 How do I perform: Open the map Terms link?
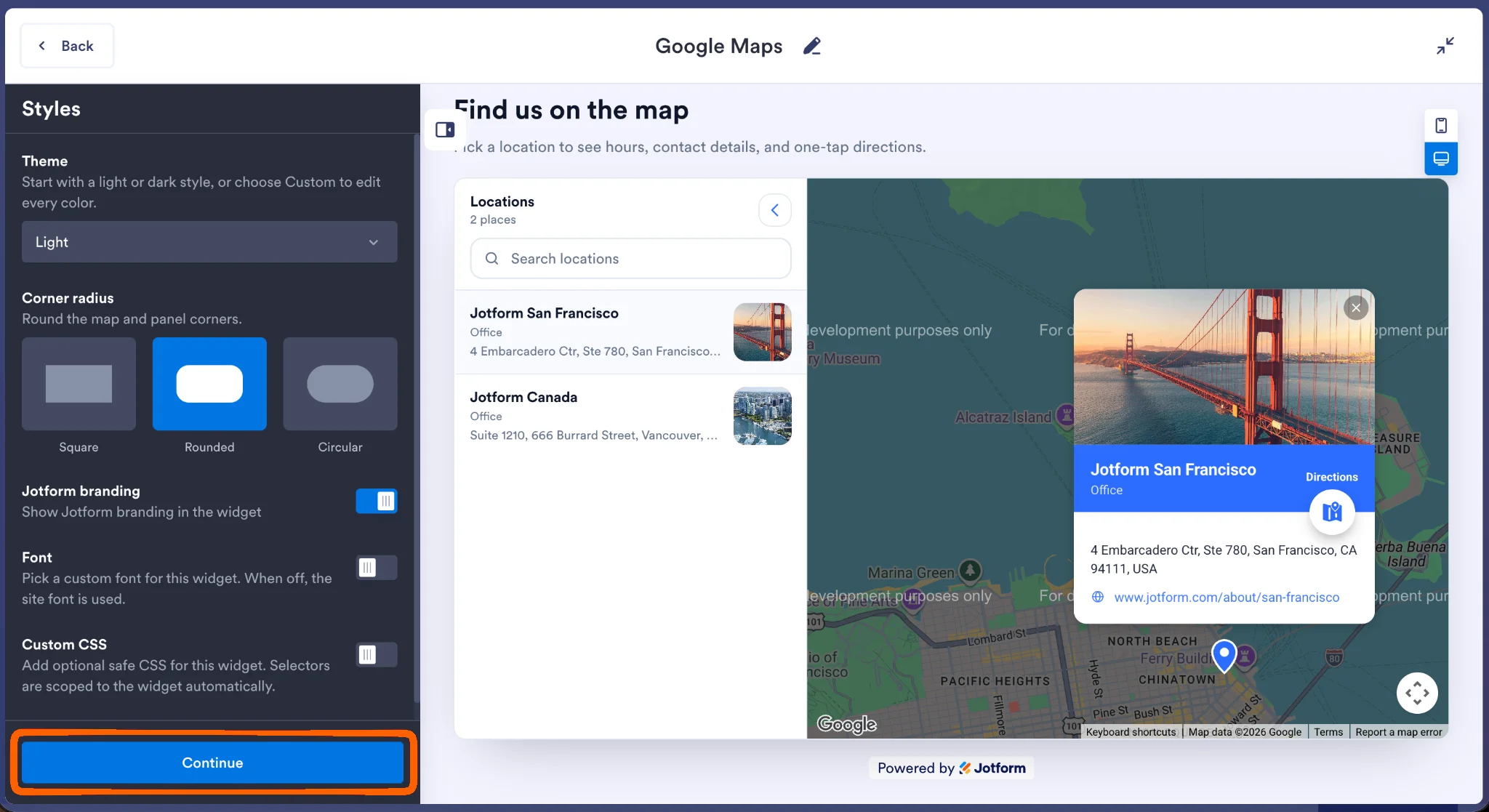1328,732
